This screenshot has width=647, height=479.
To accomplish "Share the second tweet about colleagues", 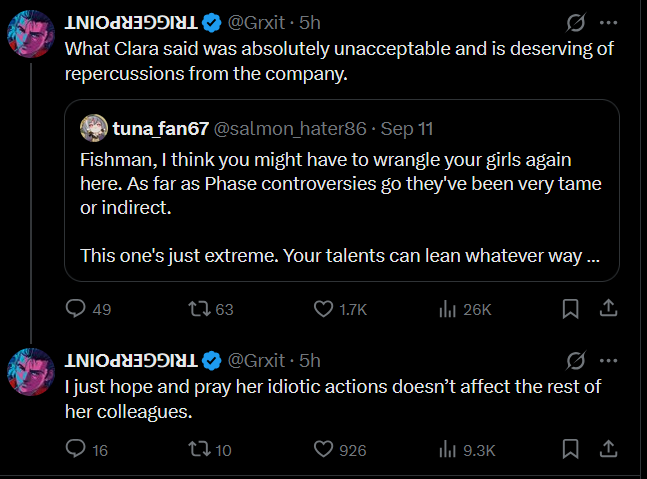I will click(606, 450).
